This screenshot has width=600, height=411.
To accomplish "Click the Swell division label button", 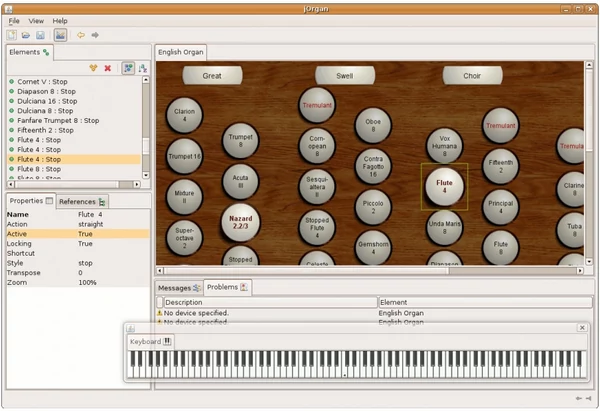I will point(344,76).
